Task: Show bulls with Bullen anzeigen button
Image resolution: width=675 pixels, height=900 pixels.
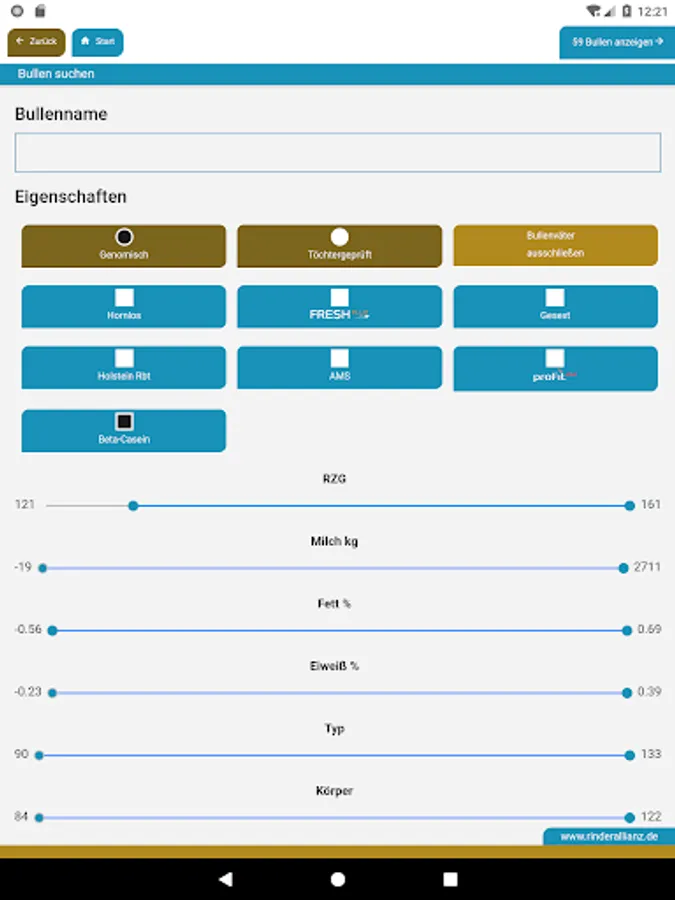Action: tap(617, 42)
